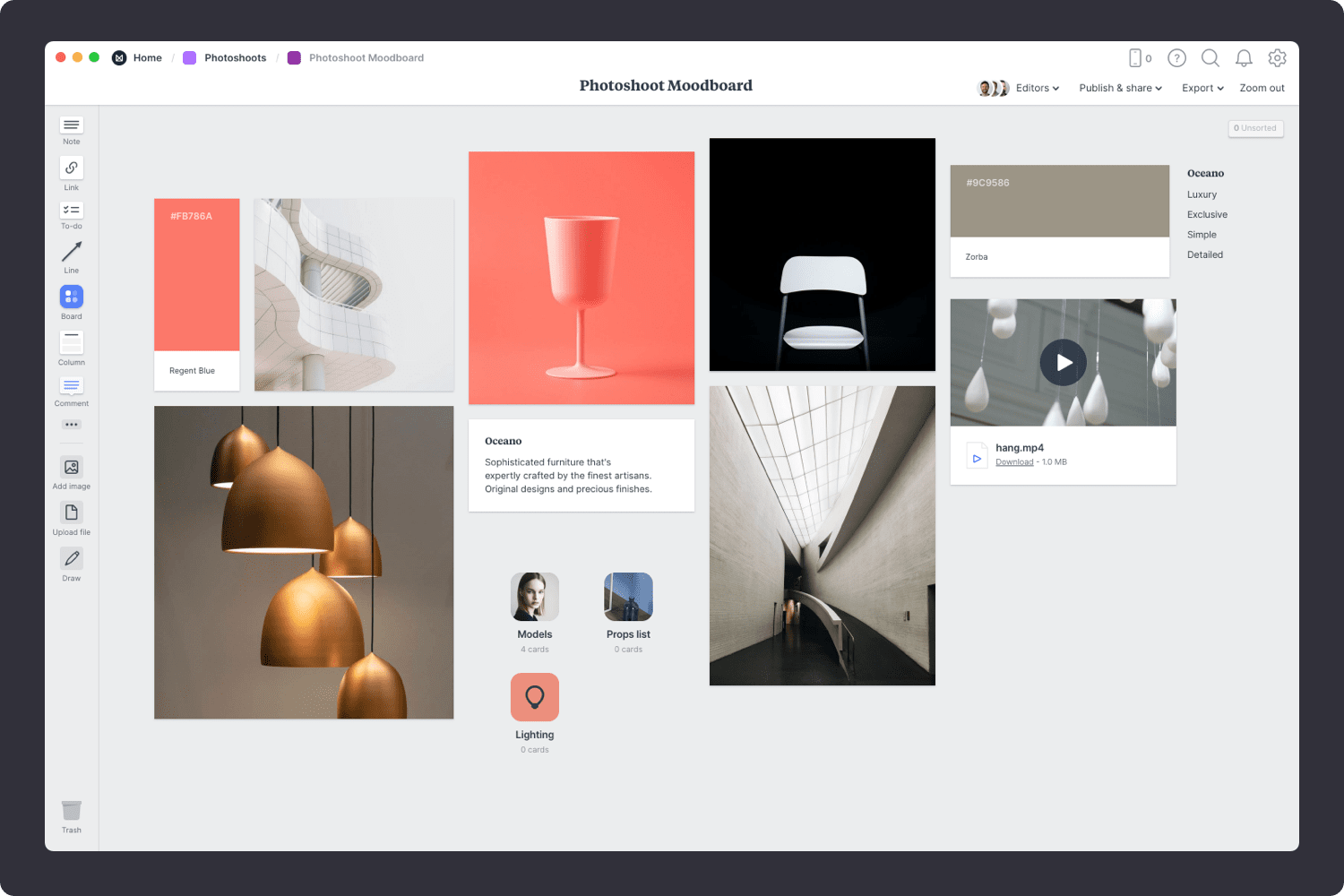Click the Zoom out button
1344x896 pixels.
click(1262, 88)
